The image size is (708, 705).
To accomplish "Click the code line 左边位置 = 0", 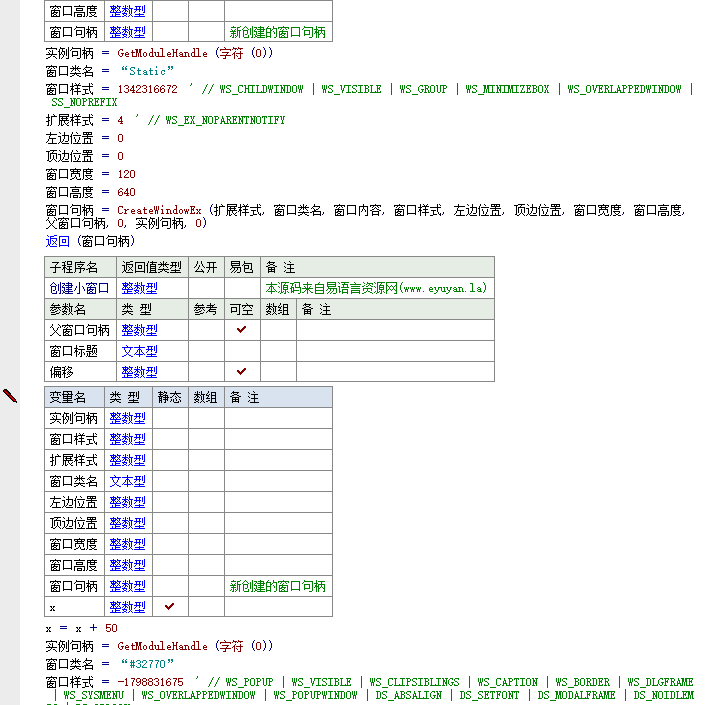I will (84, 138).
